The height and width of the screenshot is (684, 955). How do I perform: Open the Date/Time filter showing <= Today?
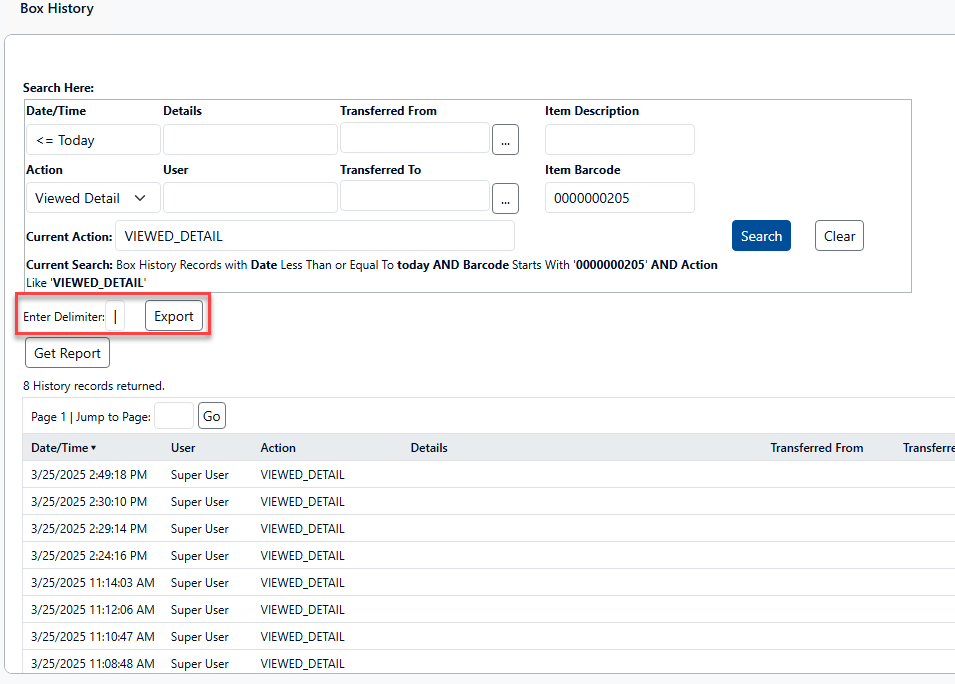tap(92, 140)
